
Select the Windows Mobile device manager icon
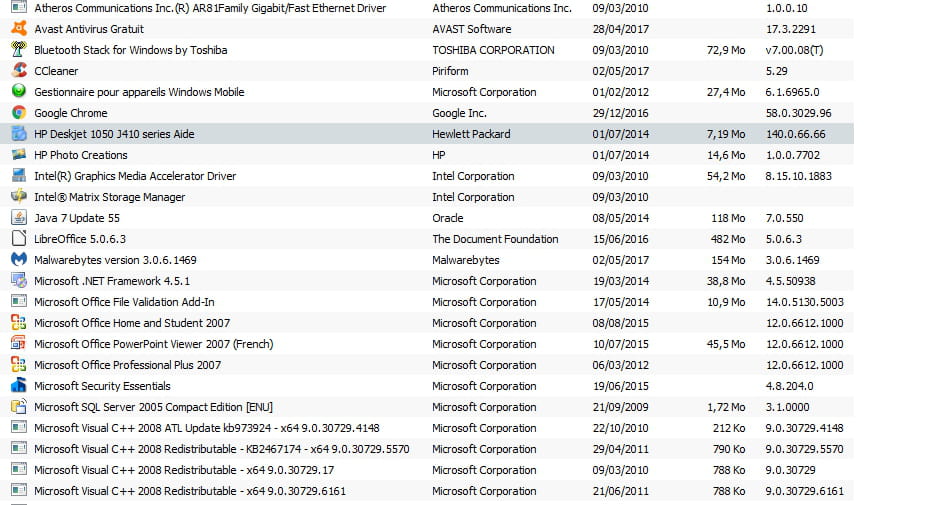coord(19,92)
